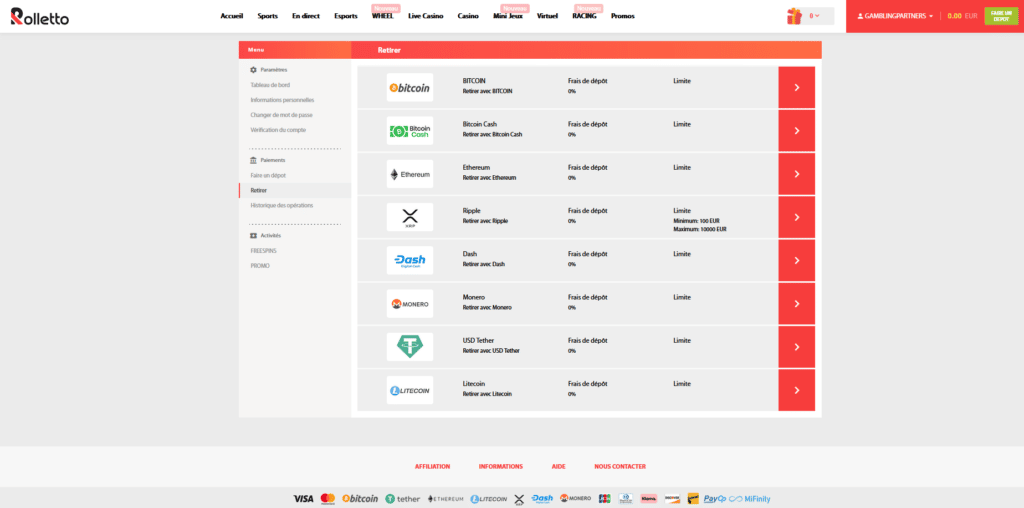Click the Litecoin logo in footer

coord(488,499)
